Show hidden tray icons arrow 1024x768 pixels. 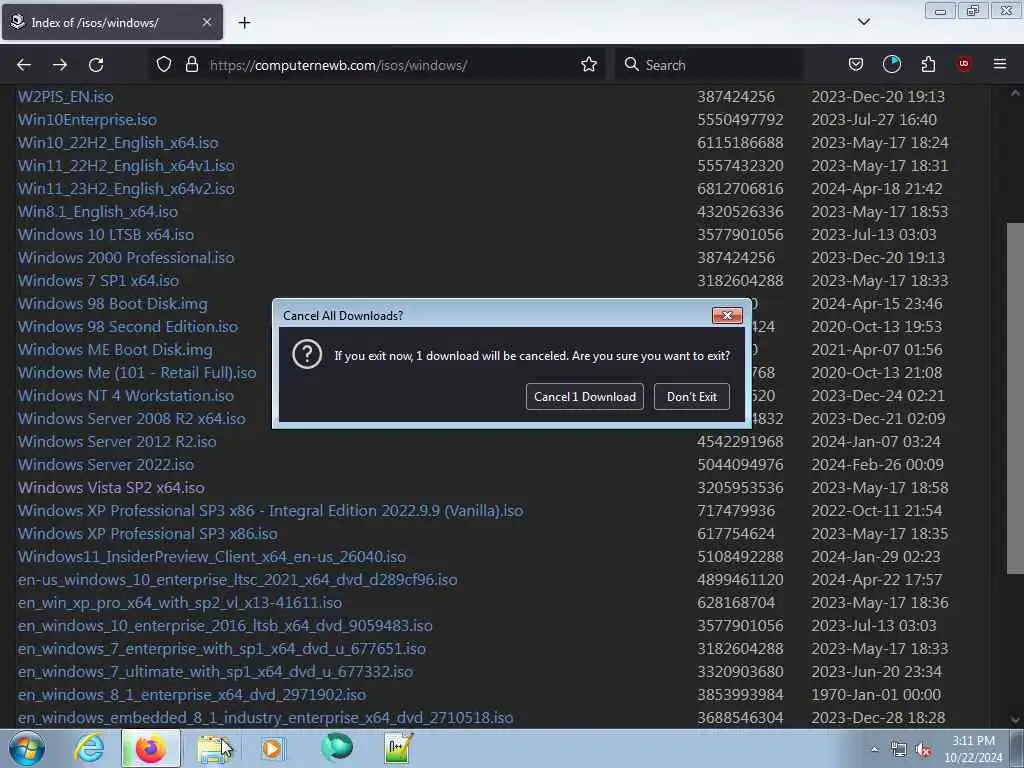tap(874, 749)
